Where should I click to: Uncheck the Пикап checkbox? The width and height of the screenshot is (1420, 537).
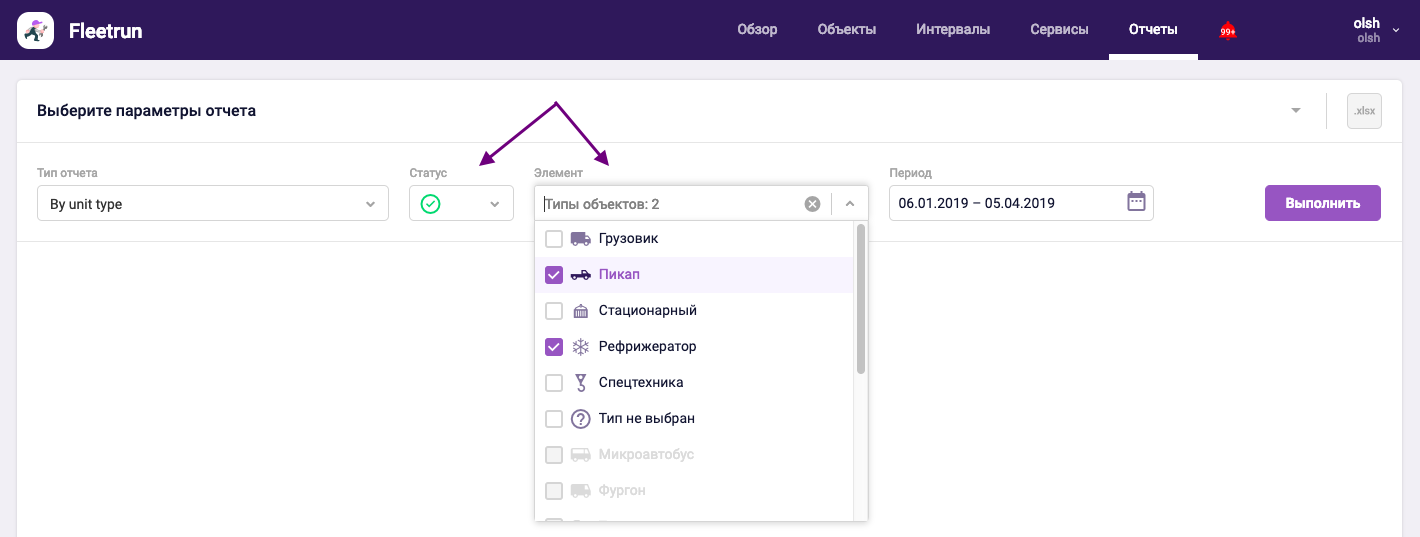pyautogui.click(x=554, y=275)
